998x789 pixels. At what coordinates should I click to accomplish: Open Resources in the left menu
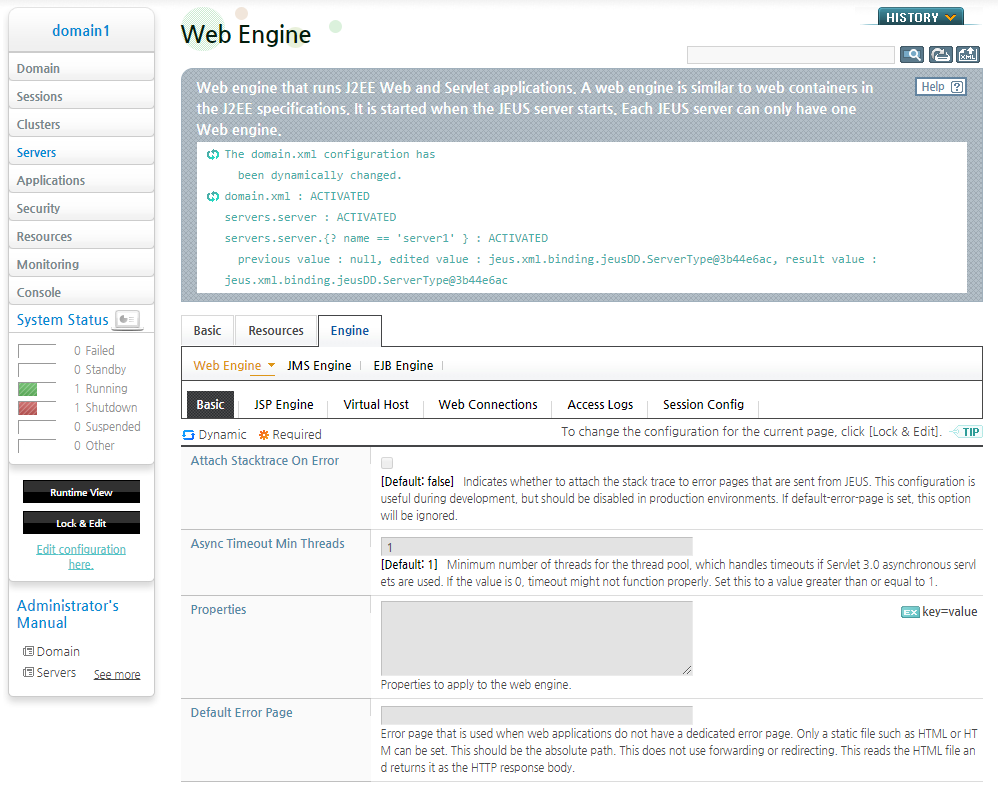81,236
